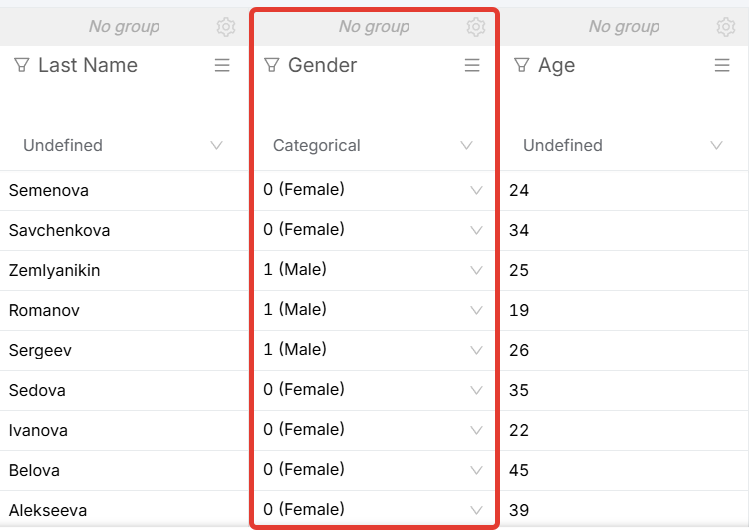The height and width of the screenshot is (530, 749).
Task: Open gender dropdown in Sergeev row
Action: 476,350
